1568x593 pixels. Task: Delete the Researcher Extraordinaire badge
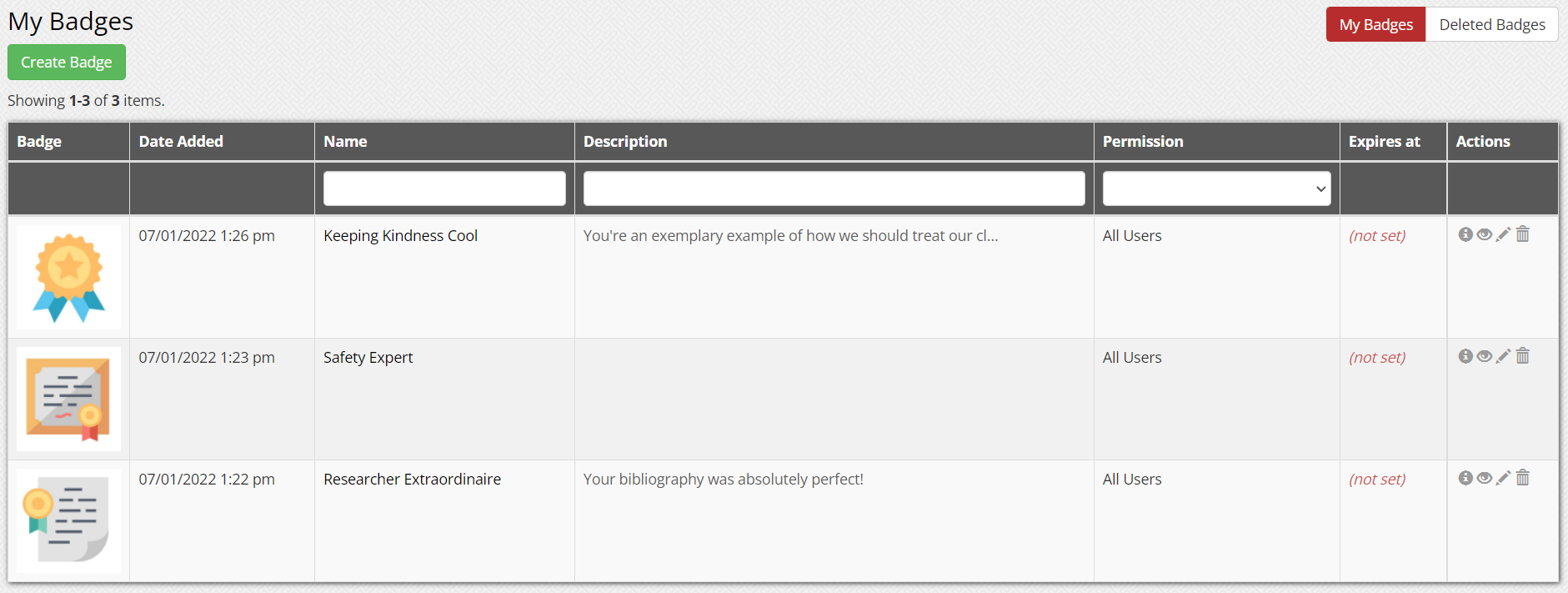(x=1523, y=478)
